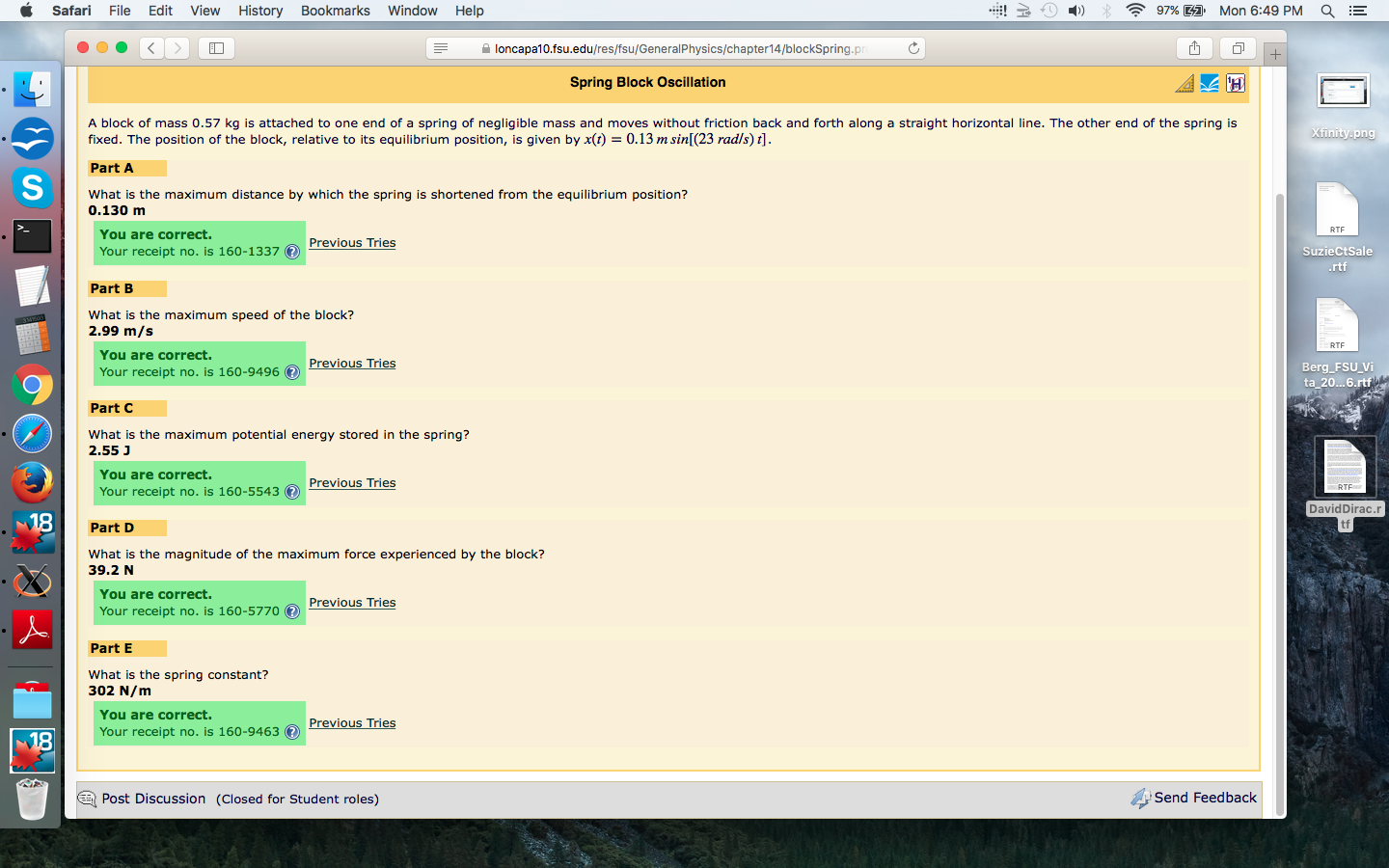This screenshot has width=1389, height=868.
Task: Open battery status showing 97%
Action: 1181,11
